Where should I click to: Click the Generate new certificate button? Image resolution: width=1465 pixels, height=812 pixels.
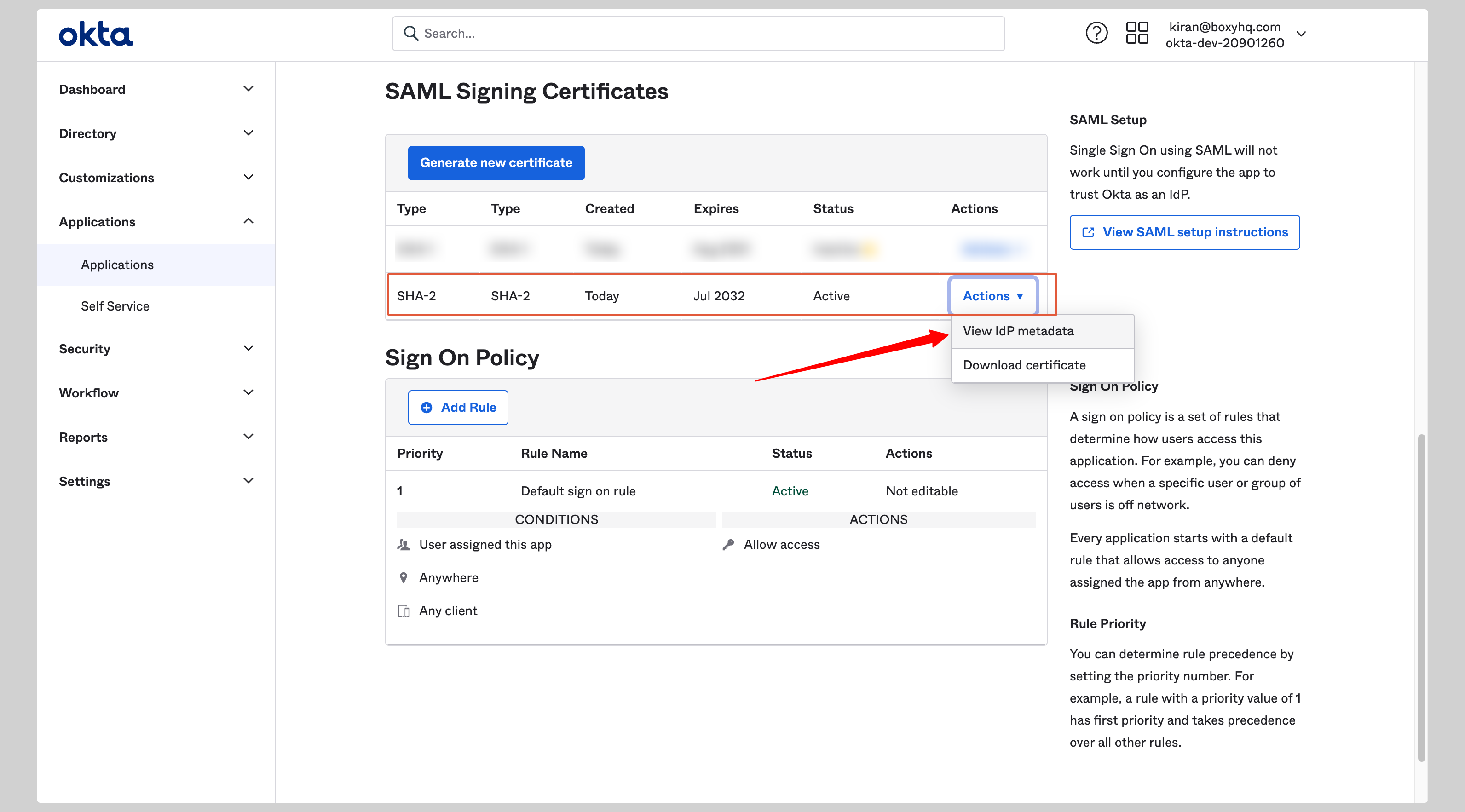tap(496, 162)
